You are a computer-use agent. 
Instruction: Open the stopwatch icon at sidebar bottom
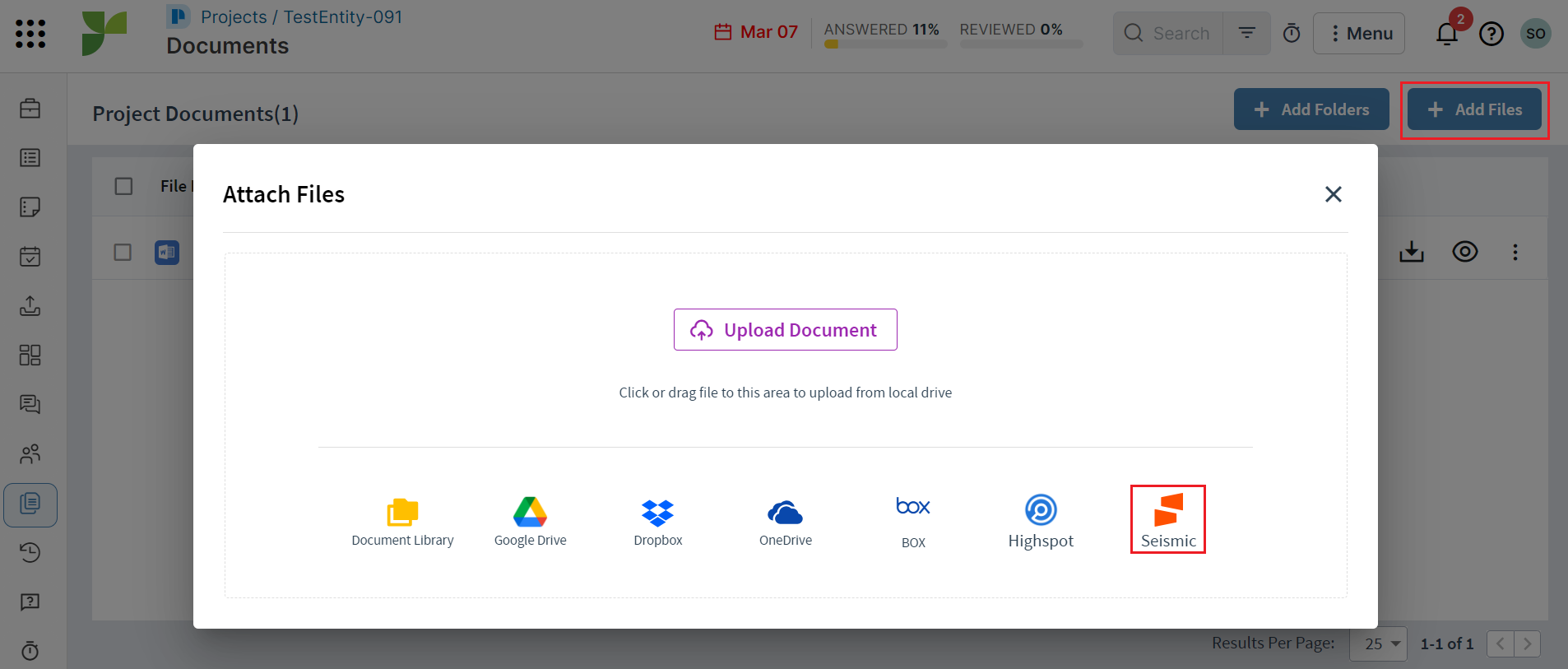click(30, 651)
